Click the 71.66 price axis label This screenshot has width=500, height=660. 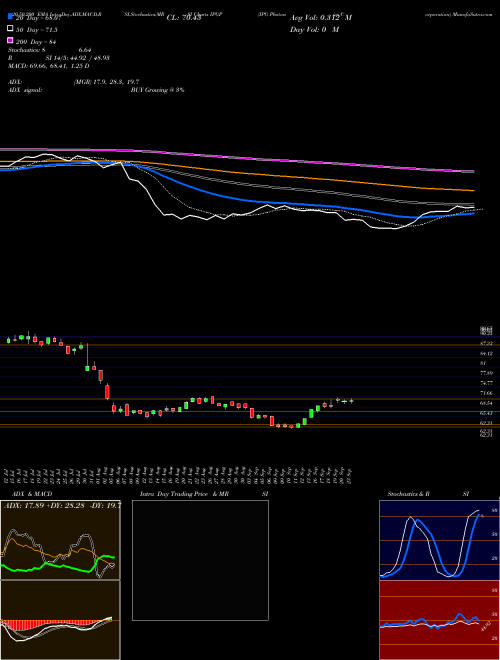pos(487,393)
